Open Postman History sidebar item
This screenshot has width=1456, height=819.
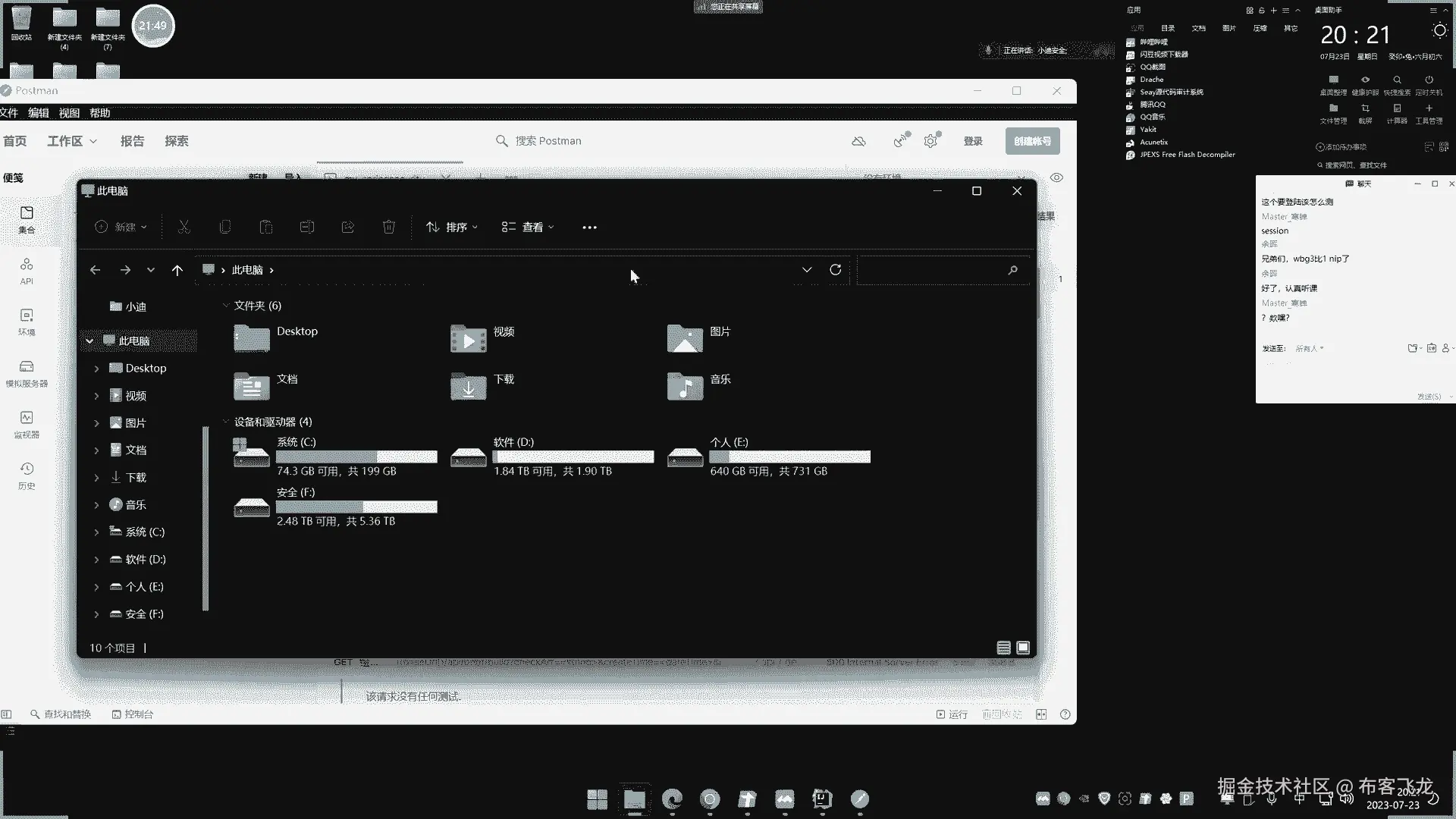(x=27, y=475)
